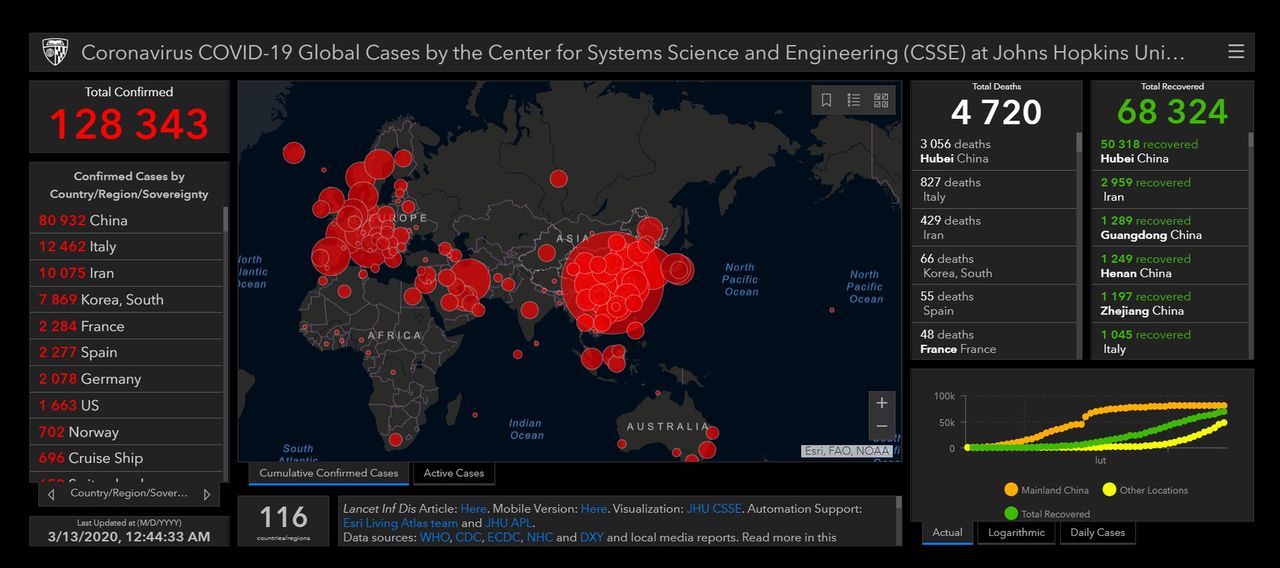
Task: Open the JHU APL link
Action: [509, 523]
